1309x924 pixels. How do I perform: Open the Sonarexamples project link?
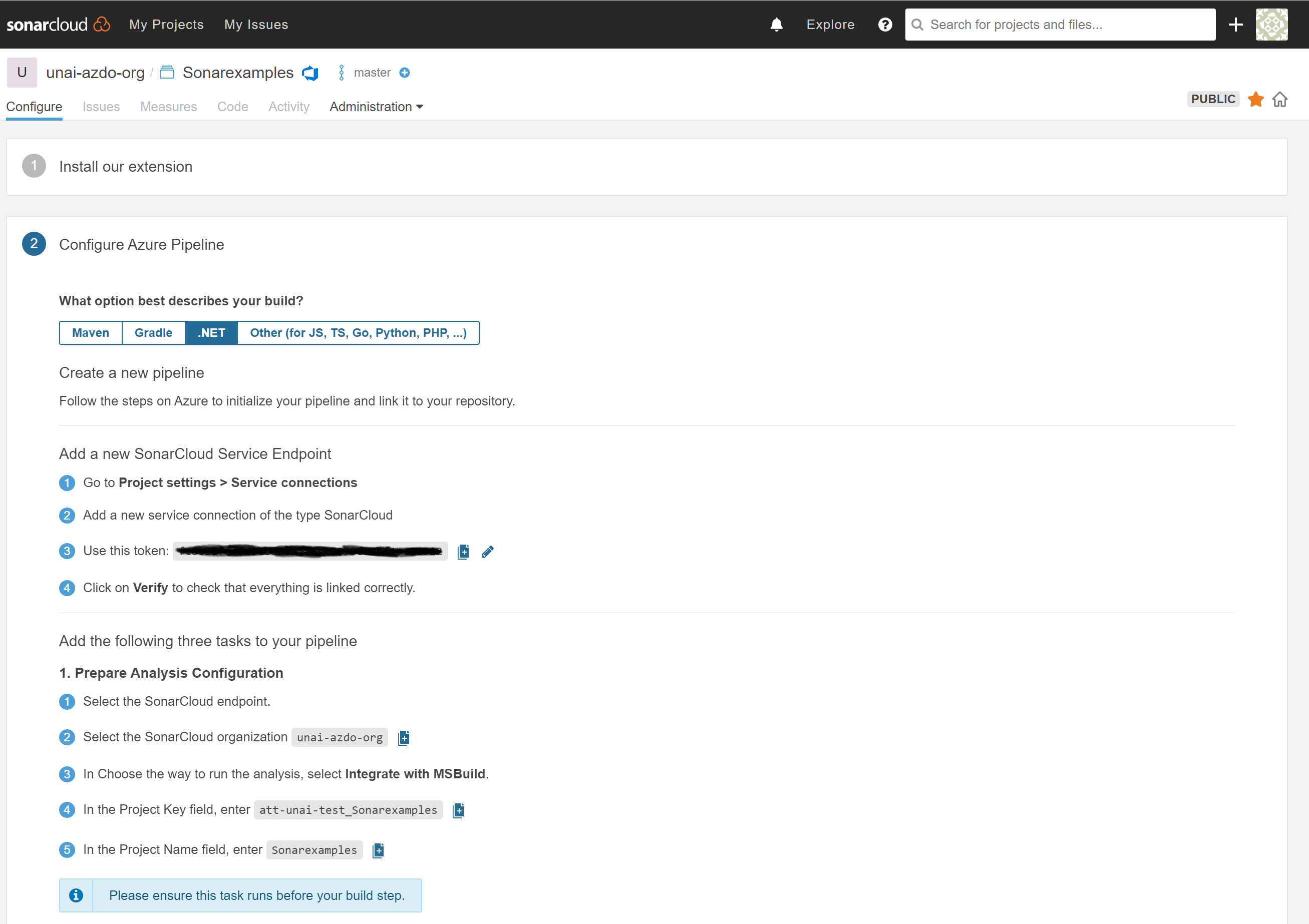pyautogui.click(x=238, y=73)
